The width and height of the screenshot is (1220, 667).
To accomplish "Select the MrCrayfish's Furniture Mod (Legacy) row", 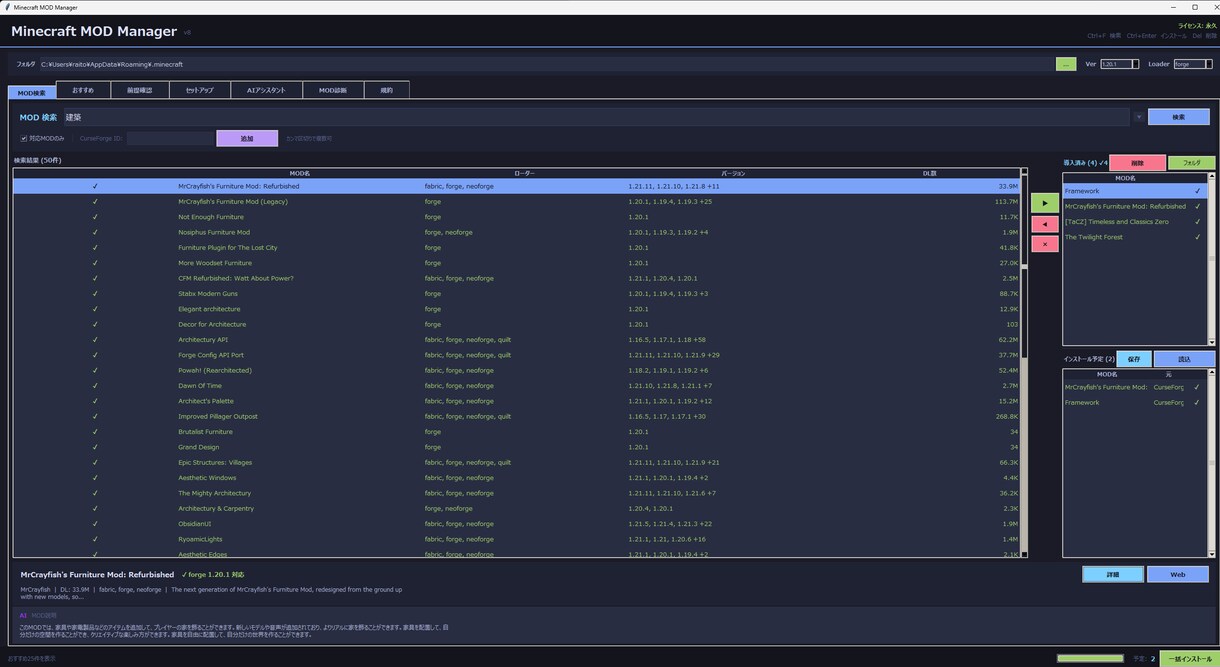I will [x=517, y=202].
